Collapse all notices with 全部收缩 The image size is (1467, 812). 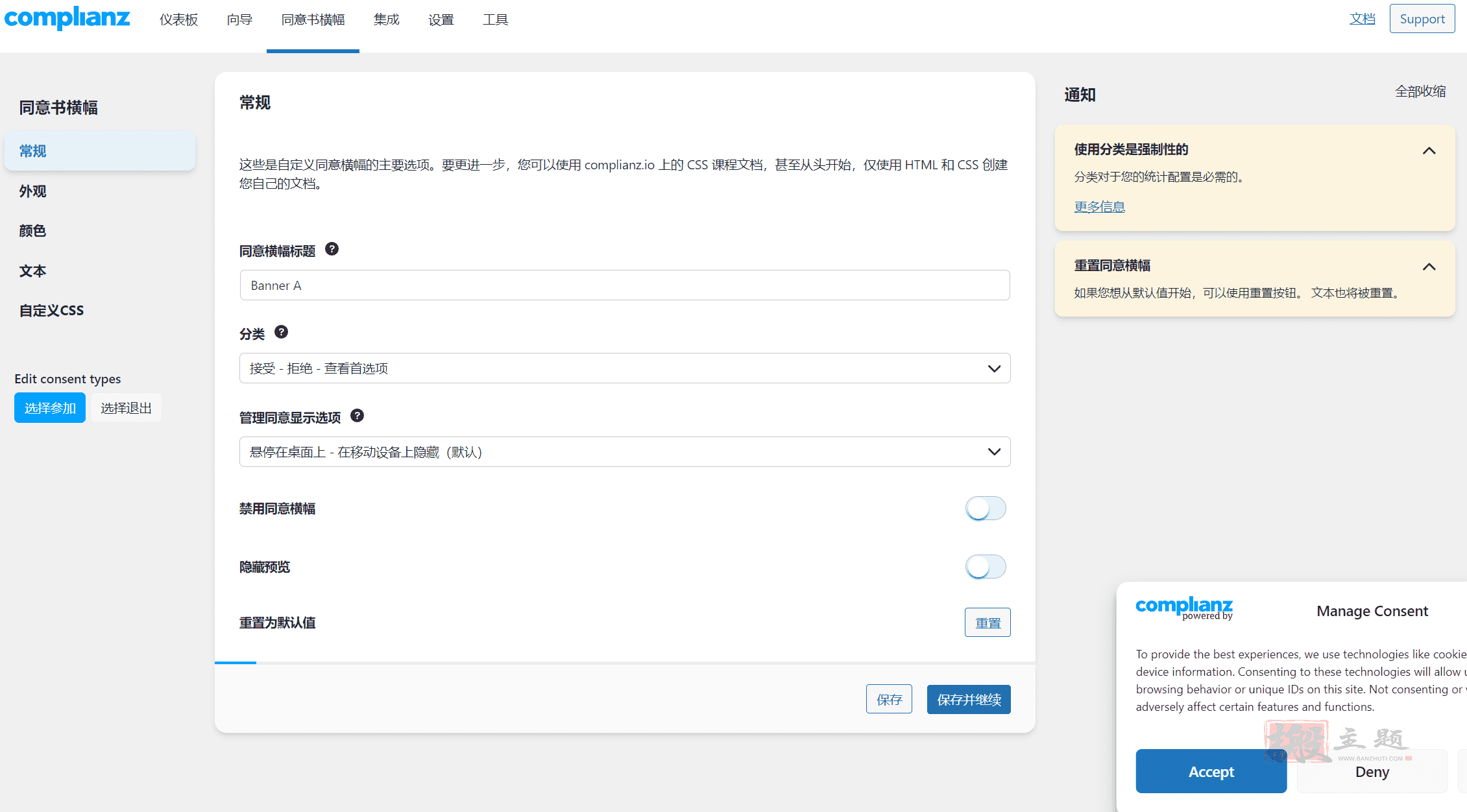click(x=1420, y=91)
